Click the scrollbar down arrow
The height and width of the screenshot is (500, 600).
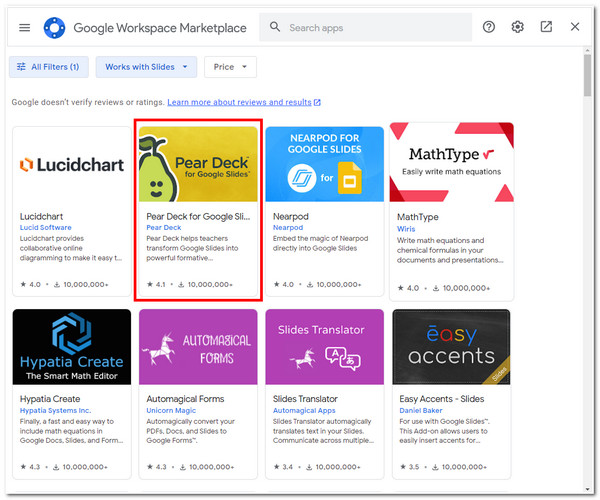(x=587, y=489)
